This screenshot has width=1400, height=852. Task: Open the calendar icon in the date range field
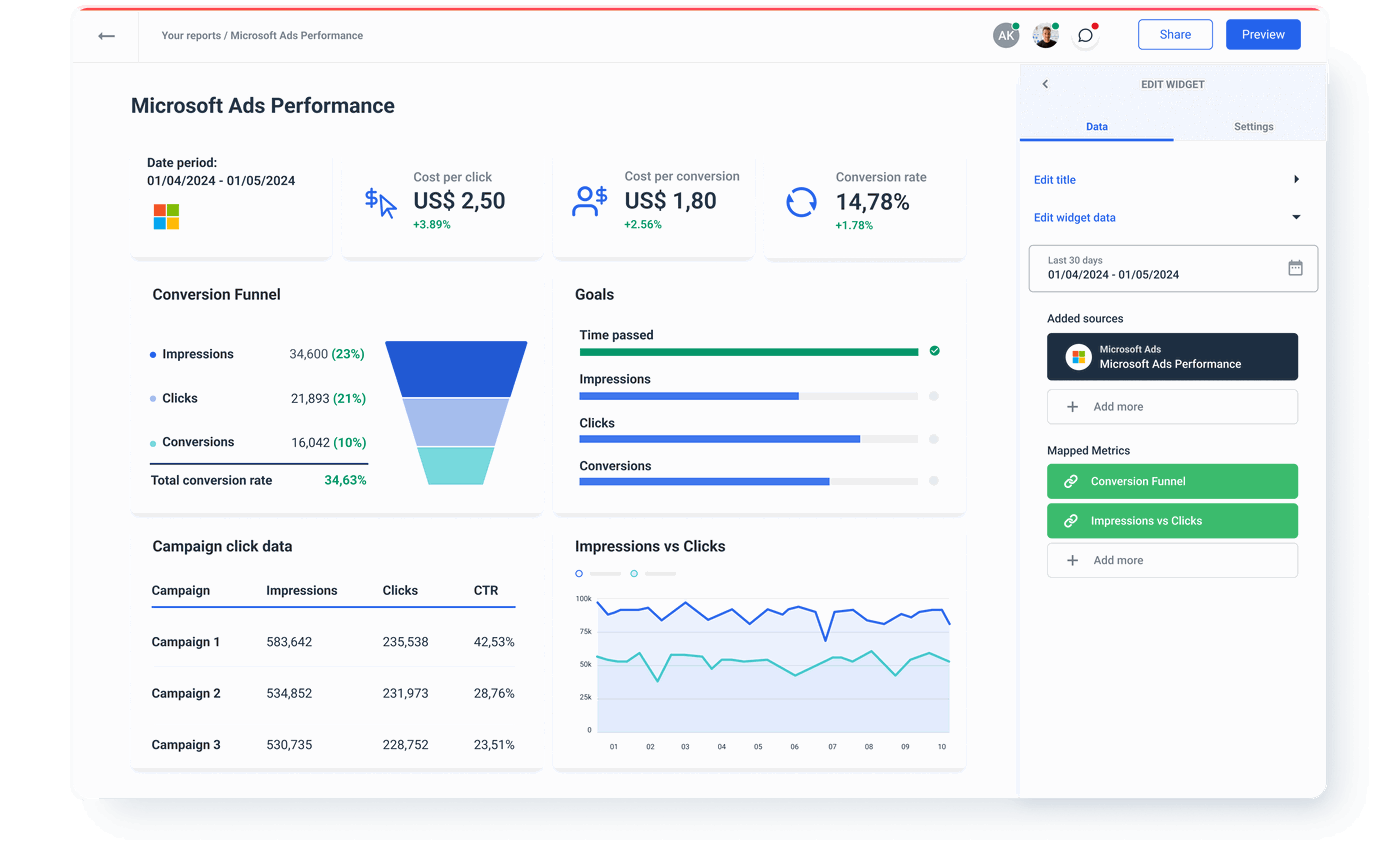[1295, 268]
